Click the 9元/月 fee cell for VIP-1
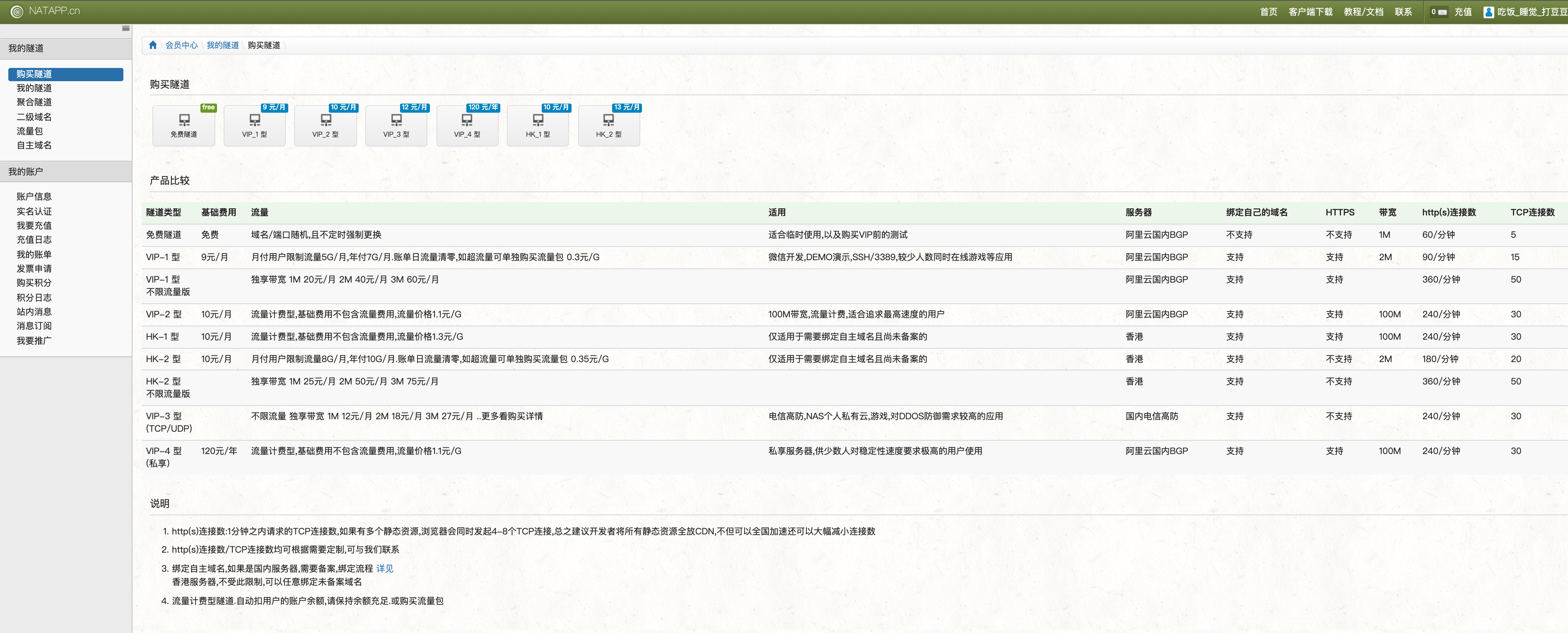 click(215, 257)
